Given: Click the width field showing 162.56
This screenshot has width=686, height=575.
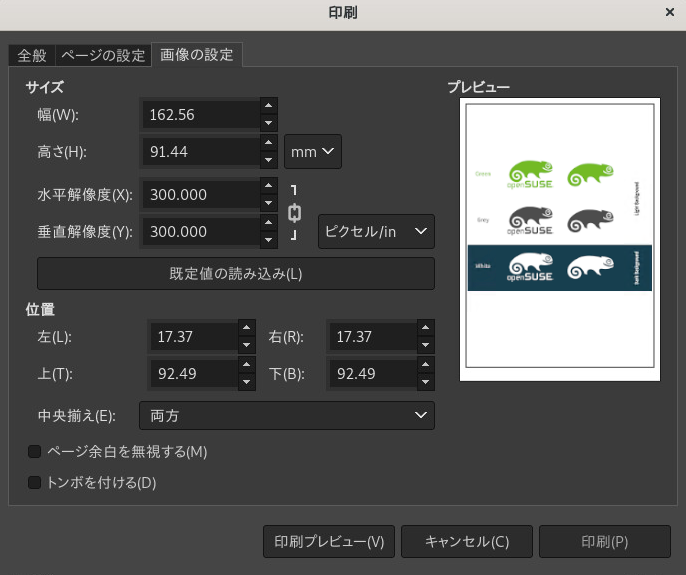Looking at the screenshot, I should [201, 115].
